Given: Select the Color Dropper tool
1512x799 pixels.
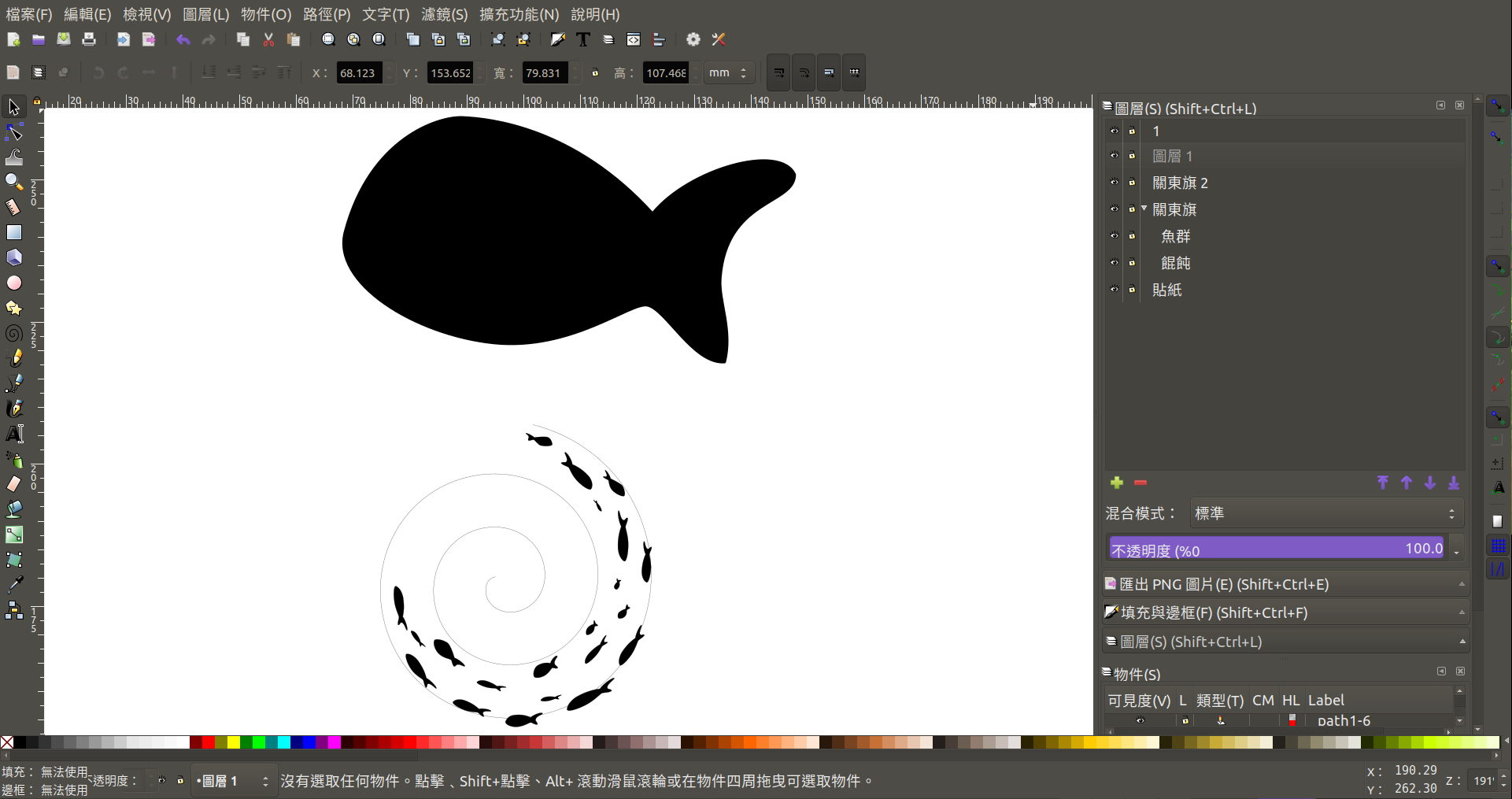Looking at the screenshot, I should point(14,585).
